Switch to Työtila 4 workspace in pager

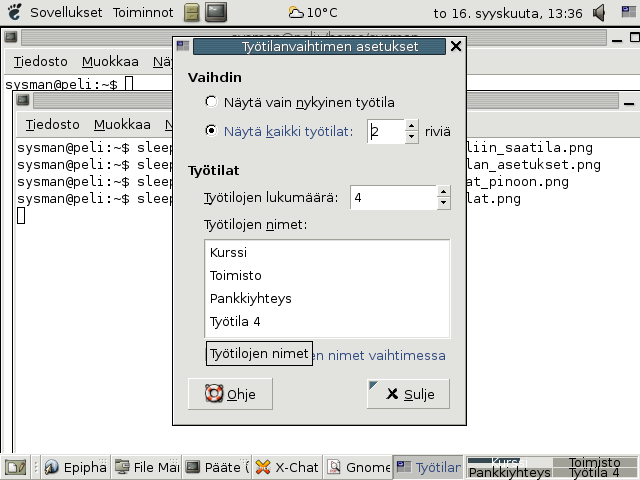pos(595,472)
